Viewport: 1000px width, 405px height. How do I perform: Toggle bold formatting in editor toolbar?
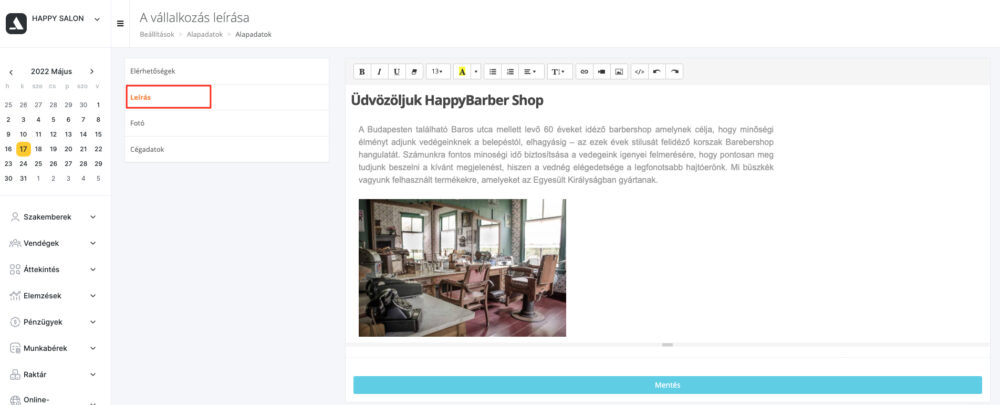(x=362, y=72)
